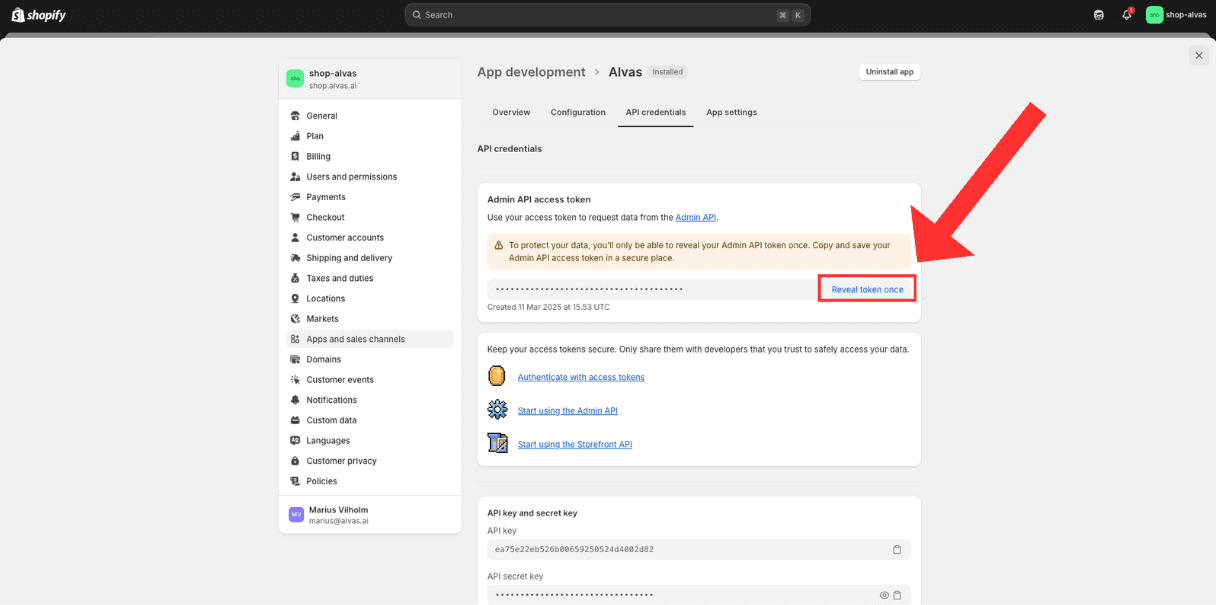Click the Locations pin icon in the sidebar
Screen dimensions: 1216x605
point(295,299)
